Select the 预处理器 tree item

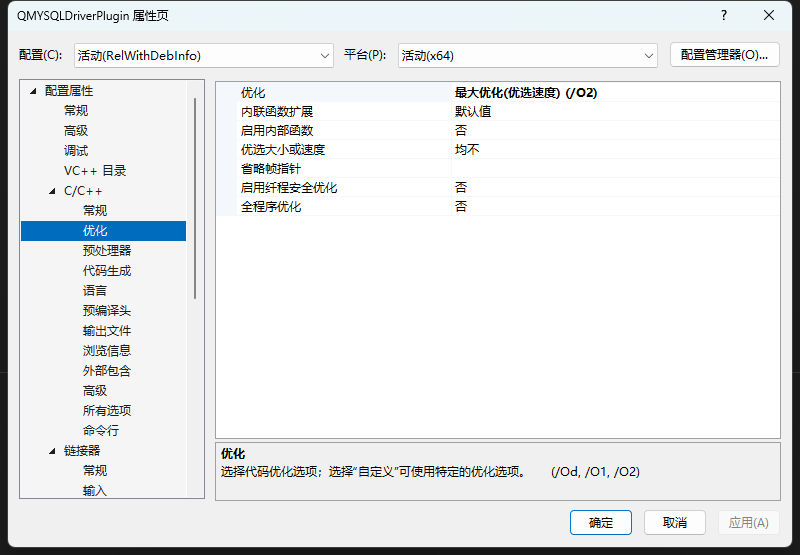[x=107, y=250]
